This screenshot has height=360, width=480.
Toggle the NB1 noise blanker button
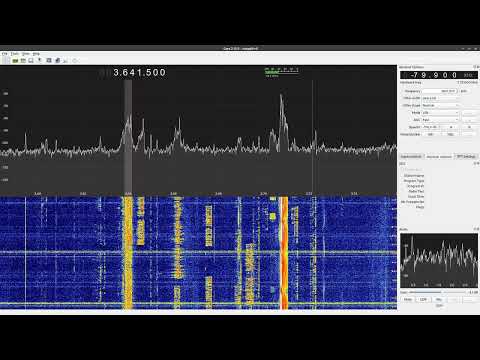tap(431, 134)
